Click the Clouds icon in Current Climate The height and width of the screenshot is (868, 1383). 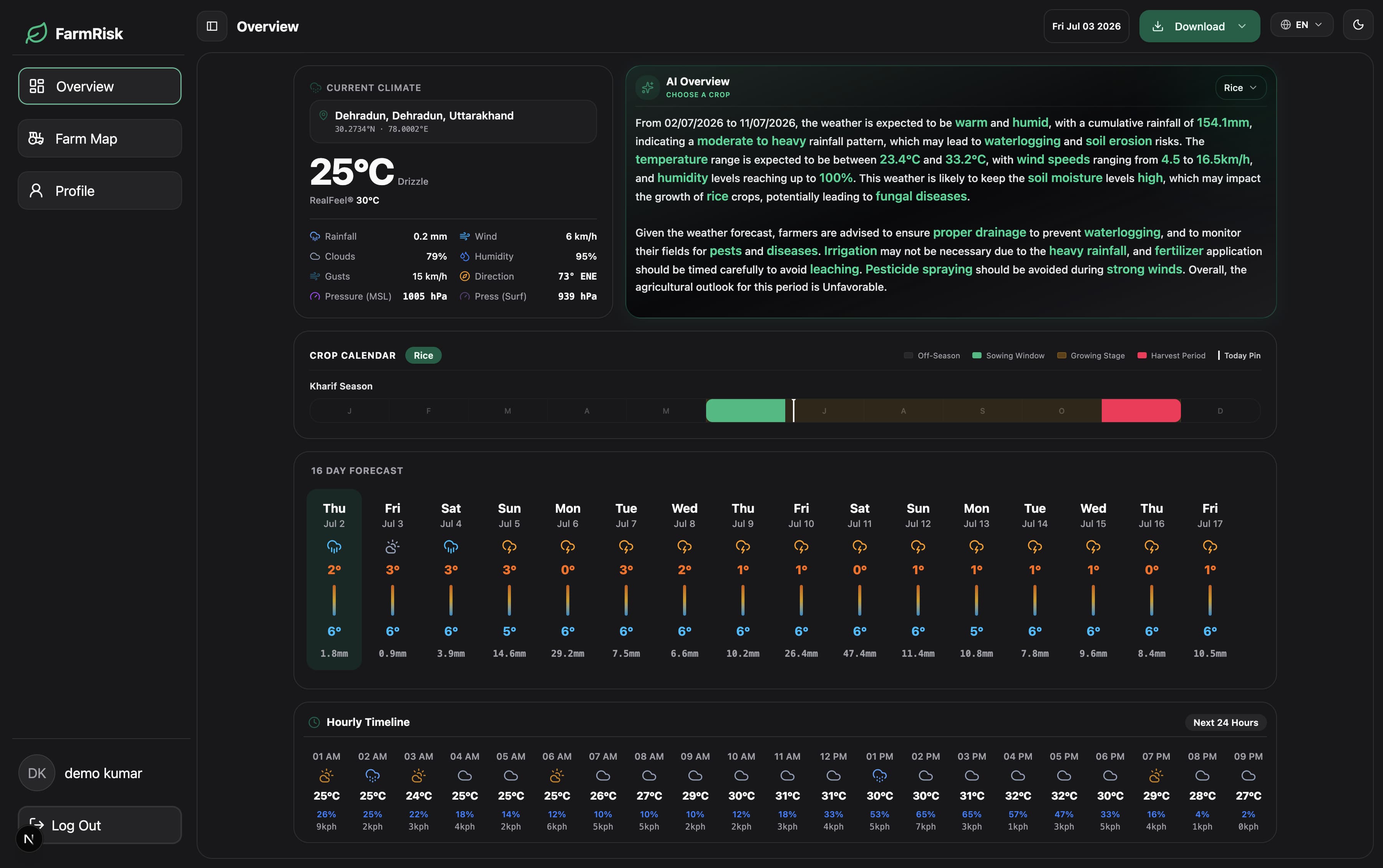tap(315, 257)
